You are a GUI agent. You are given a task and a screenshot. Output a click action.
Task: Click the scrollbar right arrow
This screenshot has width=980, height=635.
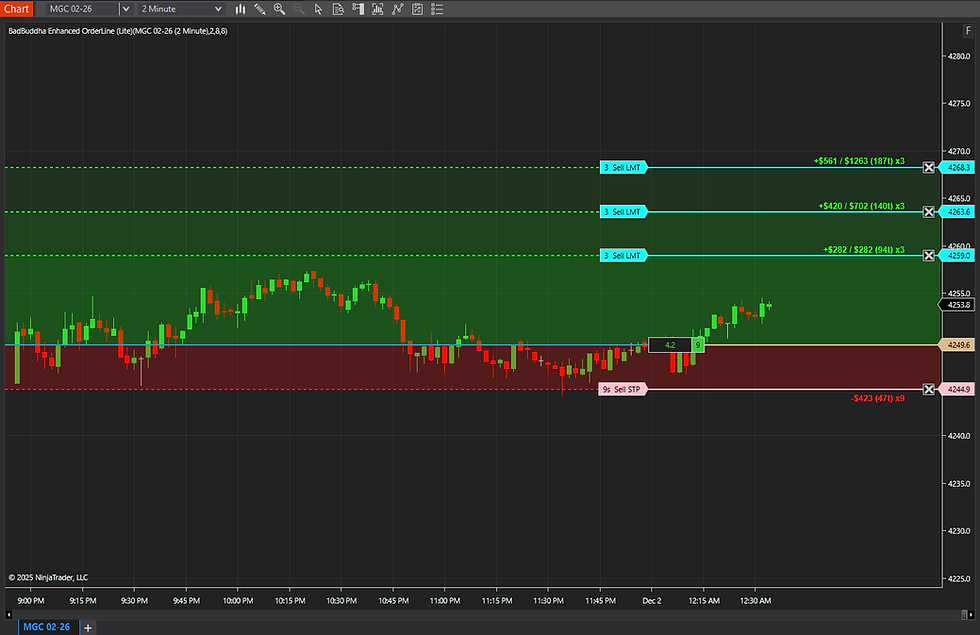click(971, 615)
